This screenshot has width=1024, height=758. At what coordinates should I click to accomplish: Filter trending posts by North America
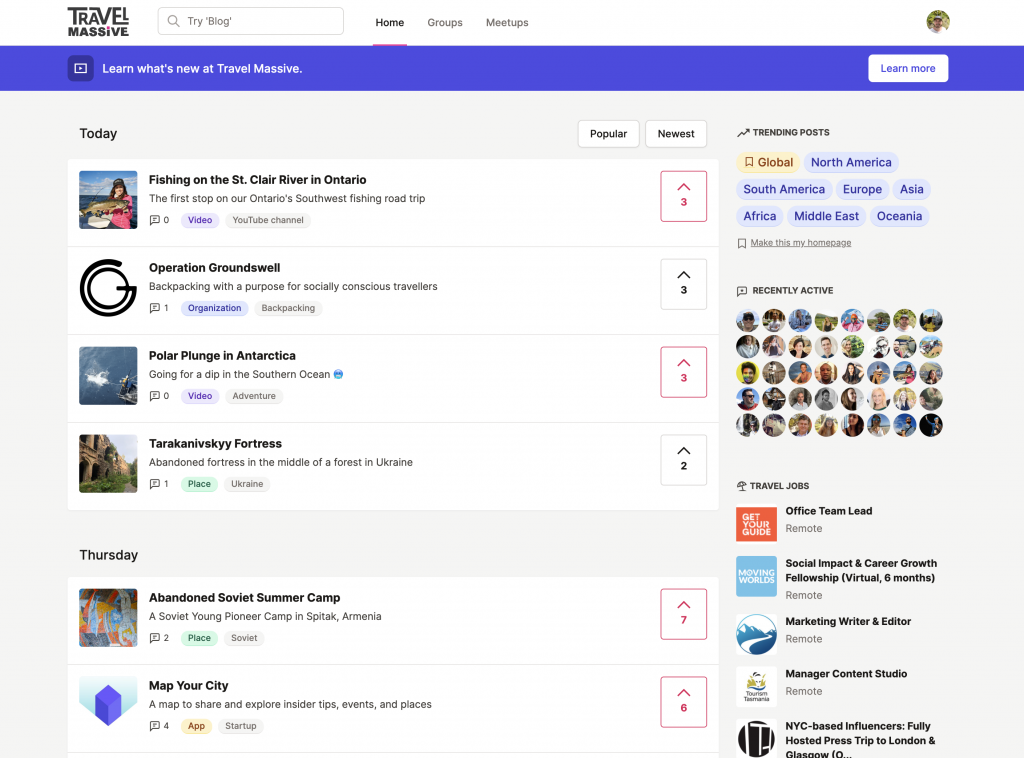coord(851,163)
